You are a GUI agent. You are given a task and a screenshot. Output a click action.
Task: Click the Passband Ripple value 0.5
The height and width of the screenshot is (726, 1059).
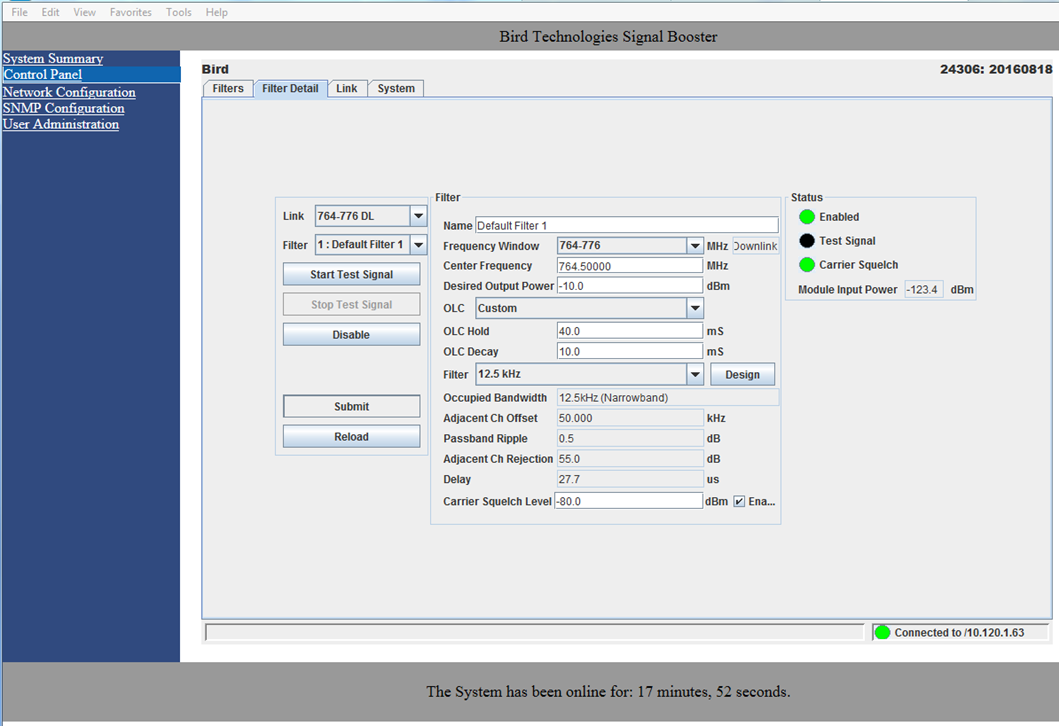[x=630, y=438]
